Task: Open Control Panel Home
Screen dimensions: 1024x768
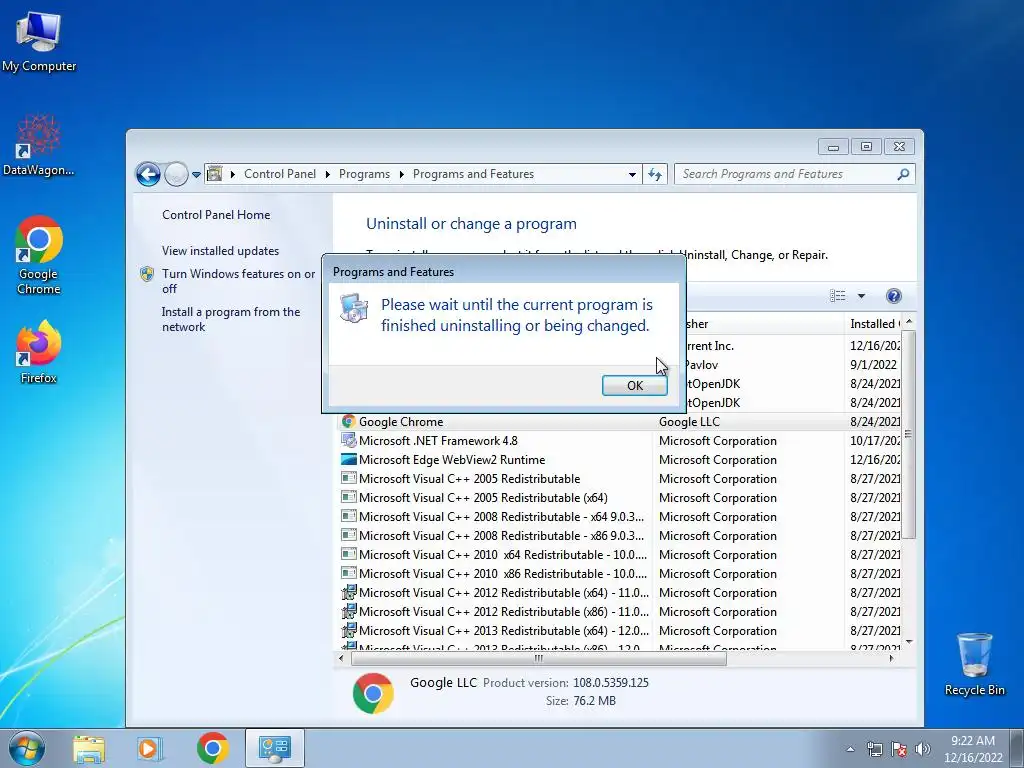Action: pyautogui.click(x=216, y=215)
